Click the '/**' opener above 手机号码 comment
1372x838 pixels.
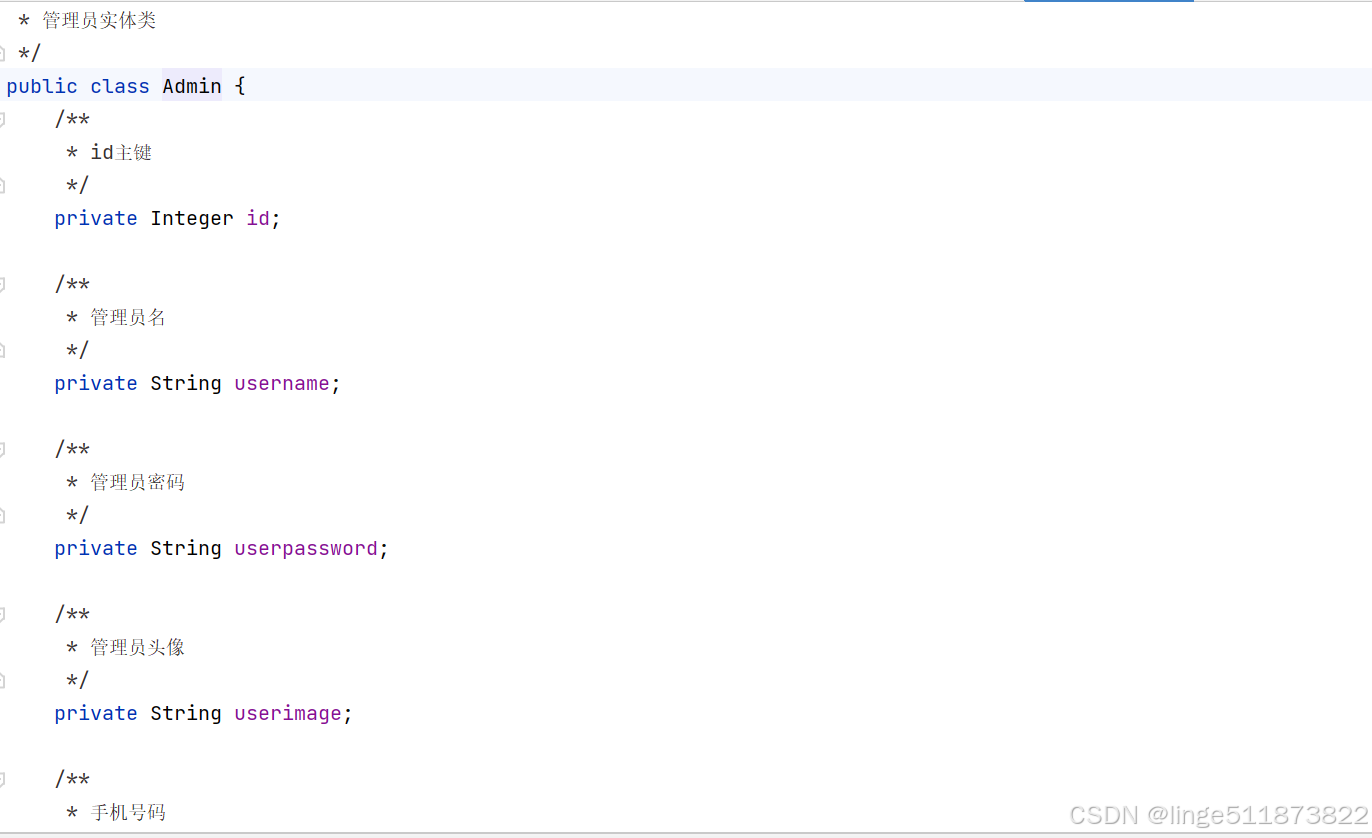click(72, 779)
